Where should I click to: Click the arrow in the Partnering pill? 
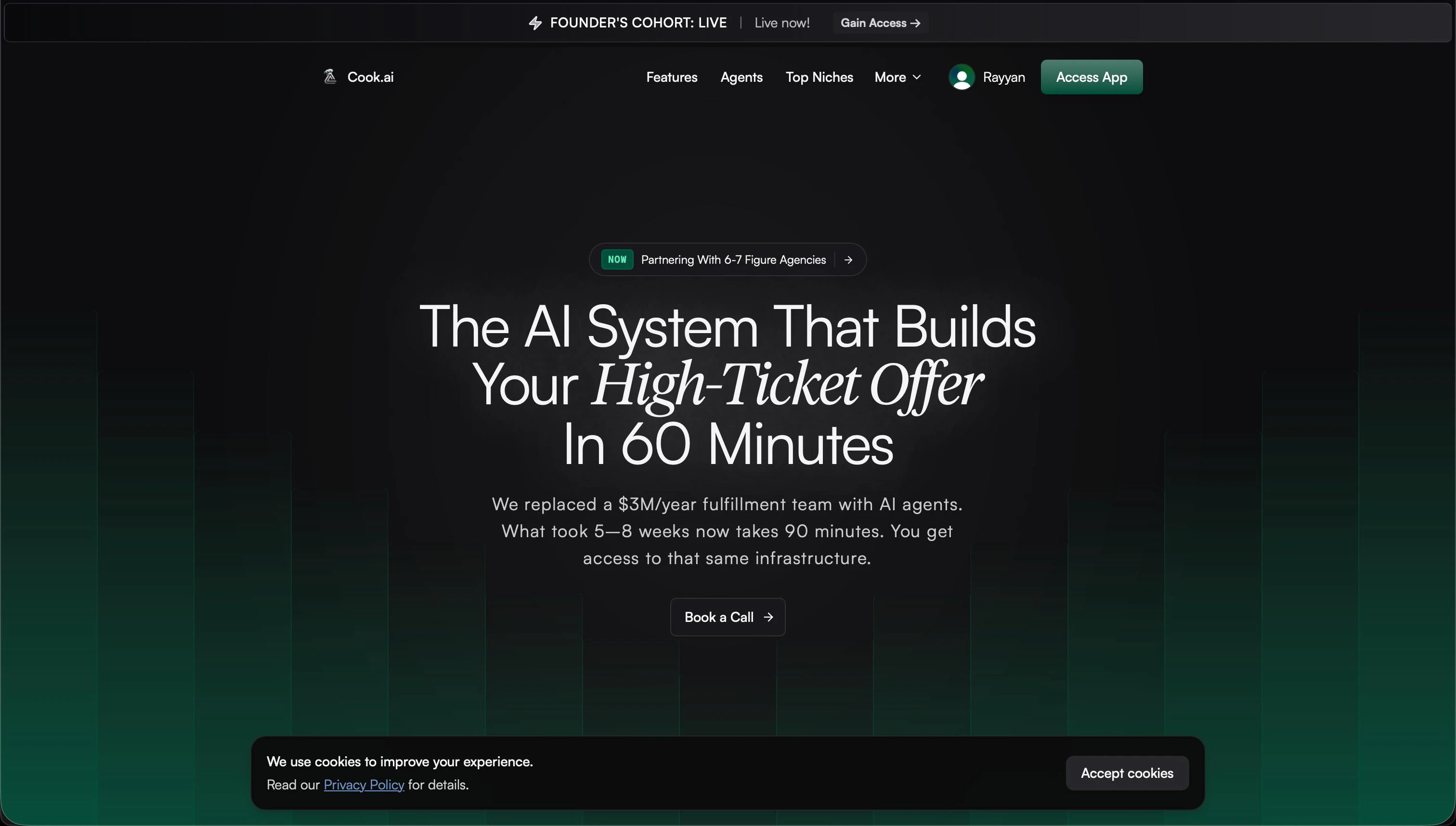point(848,260)
